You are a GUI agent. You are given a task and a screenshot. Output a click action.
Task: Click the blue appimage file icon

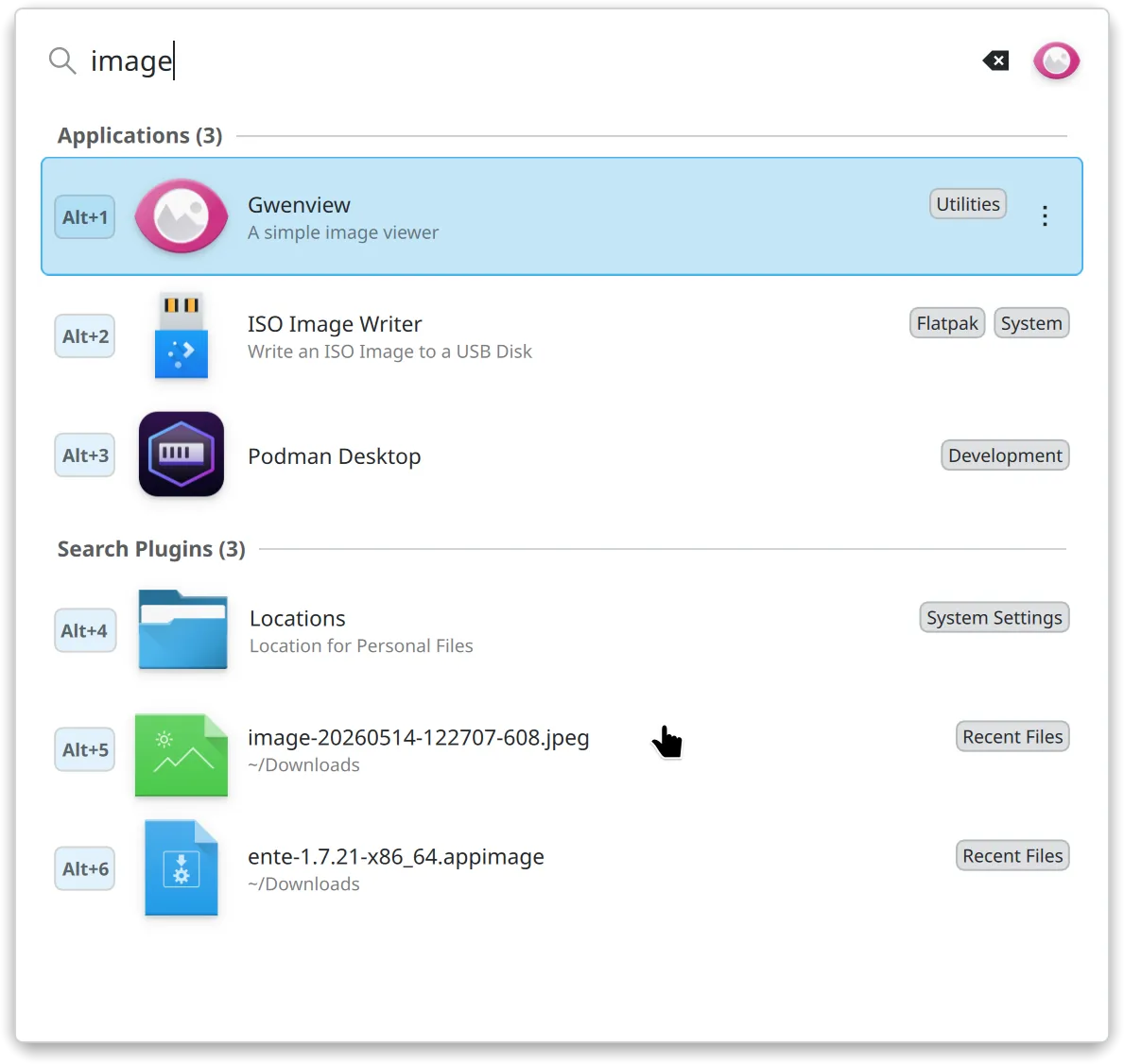pos(182,867)
